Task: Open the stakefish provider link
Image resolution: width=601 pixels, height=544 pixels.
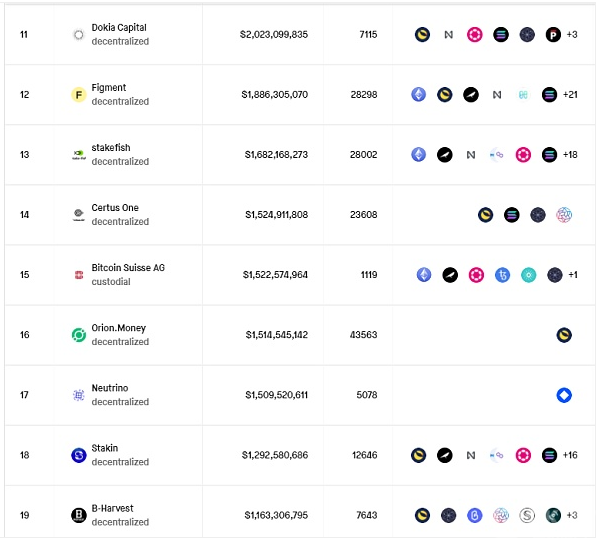Action: [111, 148]
